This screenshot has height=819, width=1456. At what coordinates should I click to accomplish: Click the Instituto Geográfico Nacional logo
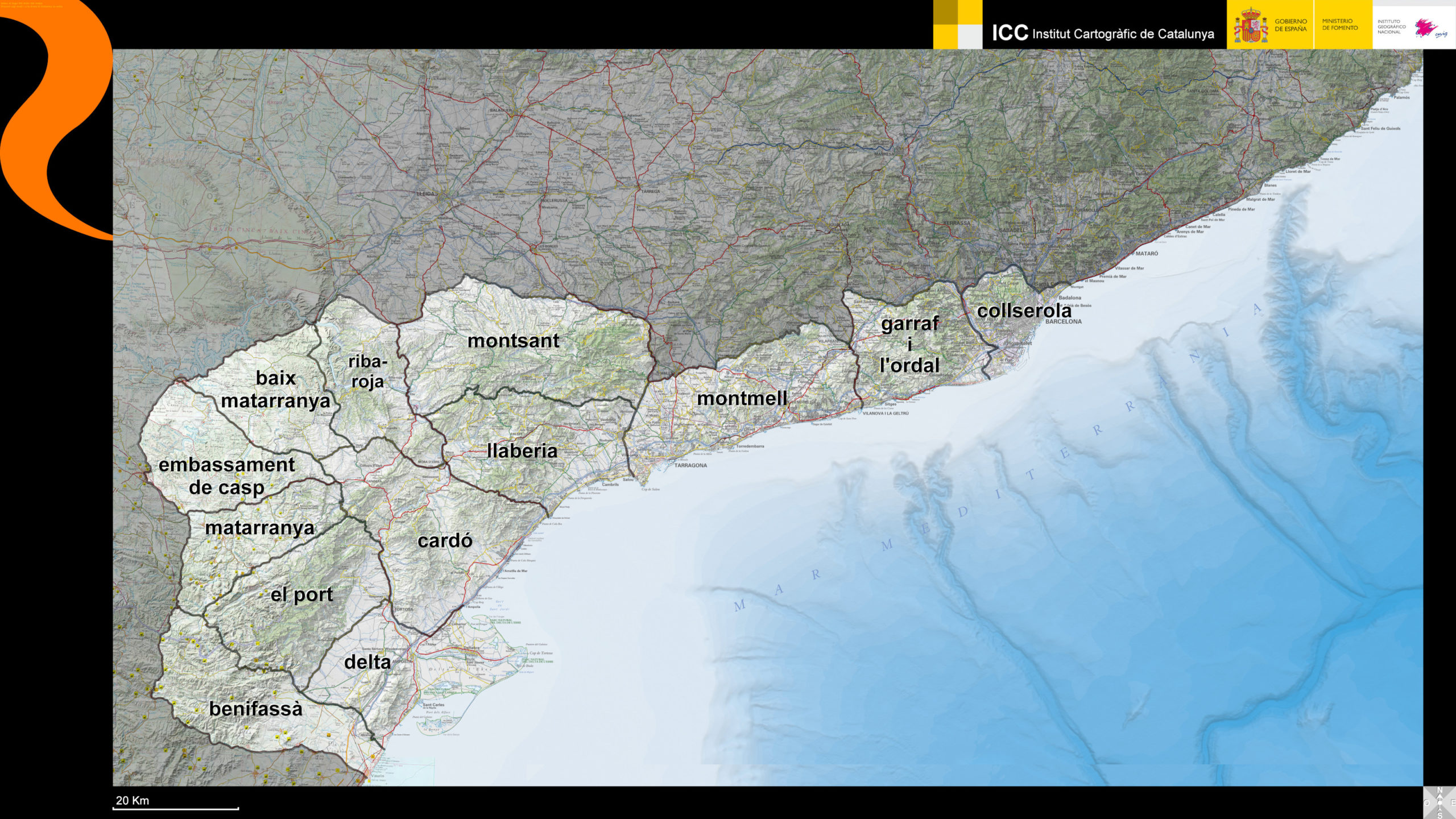click(x=1391, y=27)
